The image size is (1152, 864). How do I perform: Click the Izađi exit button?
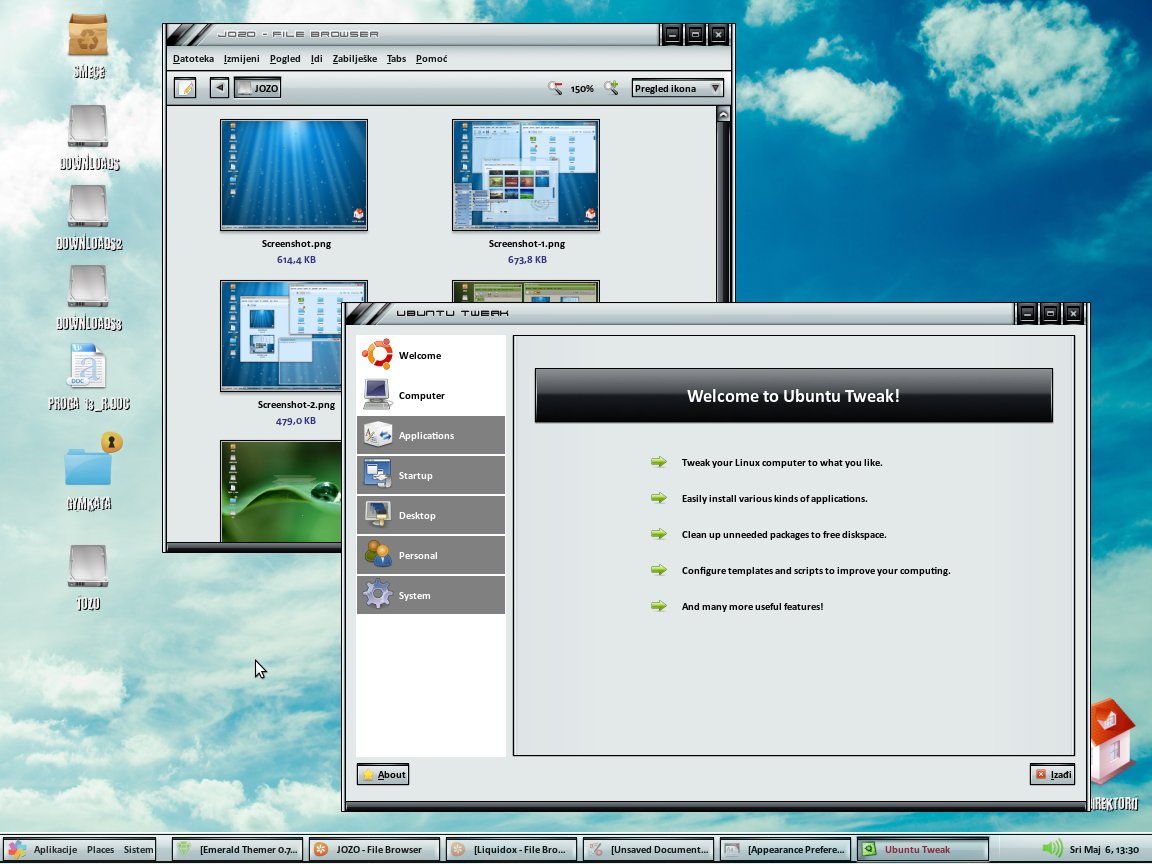pos(1053,774)
